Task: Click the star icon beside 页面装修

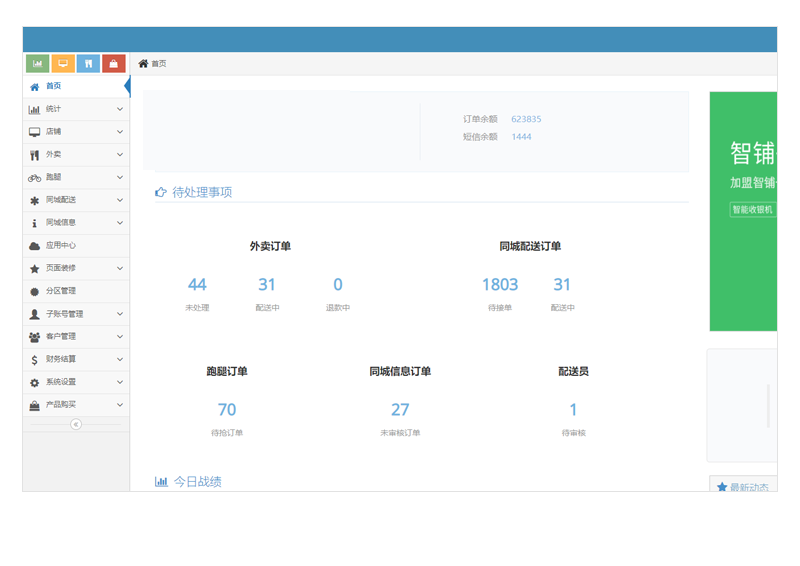Action: pyautogui.click(x=34, y=268)
